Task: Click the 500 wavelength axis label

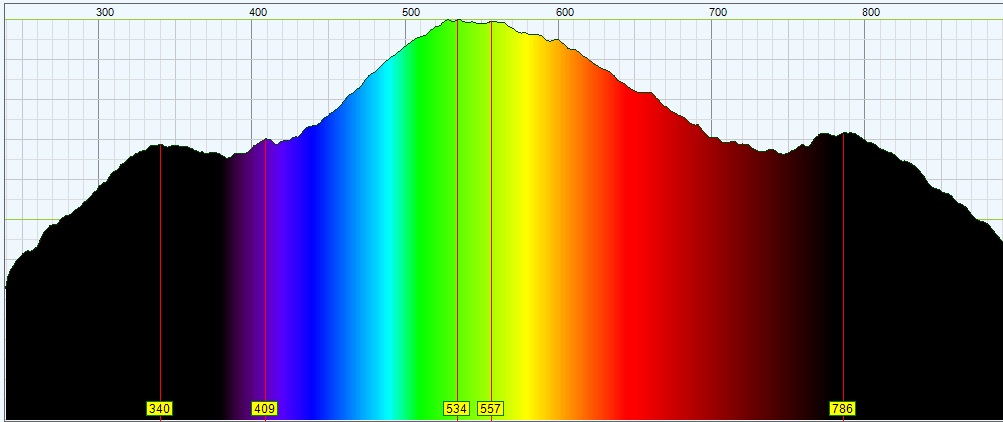Action: (411, 12)
